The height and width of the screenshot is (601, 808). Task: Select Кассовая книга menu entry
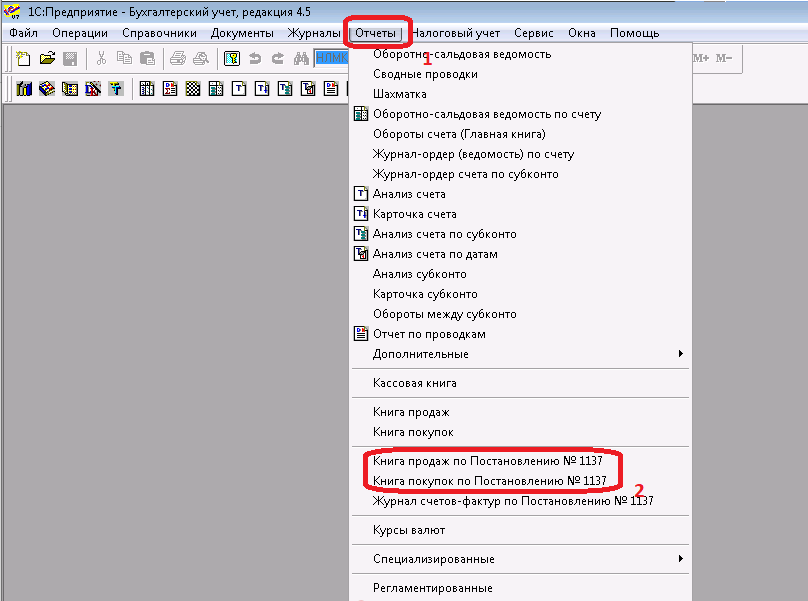tap(520, 383)
